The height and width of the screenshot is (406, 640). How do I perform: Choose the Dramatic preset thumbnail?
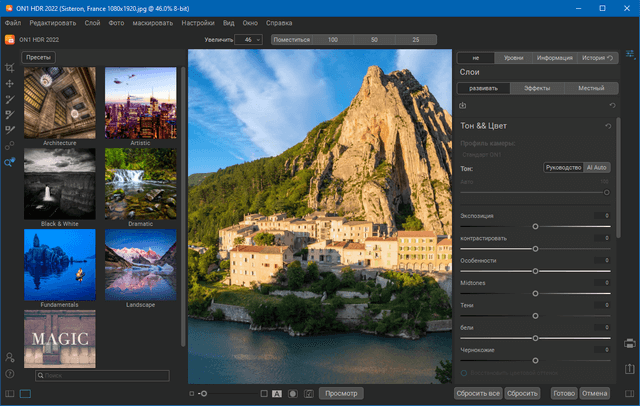140,185
